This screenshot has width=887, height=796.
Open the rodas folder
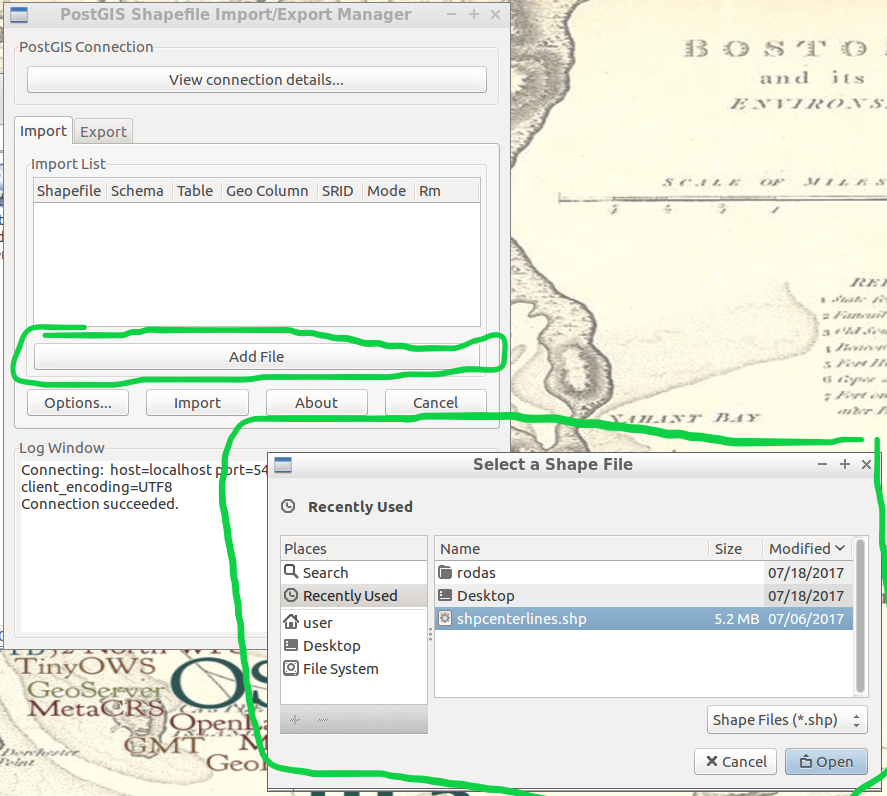tap(476, 573)
